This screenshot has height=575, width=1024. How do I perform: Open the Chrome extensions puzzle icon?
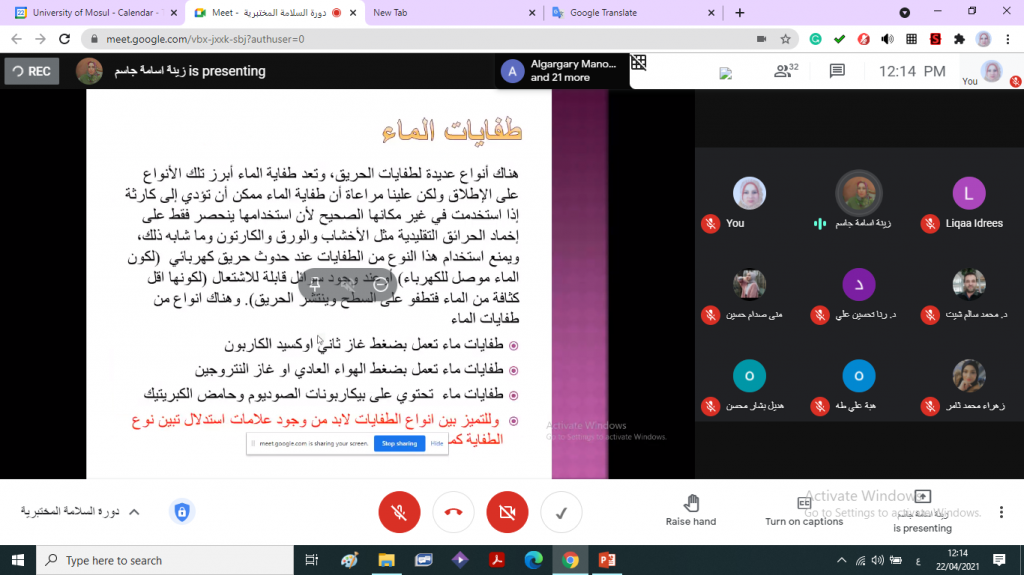960,39
